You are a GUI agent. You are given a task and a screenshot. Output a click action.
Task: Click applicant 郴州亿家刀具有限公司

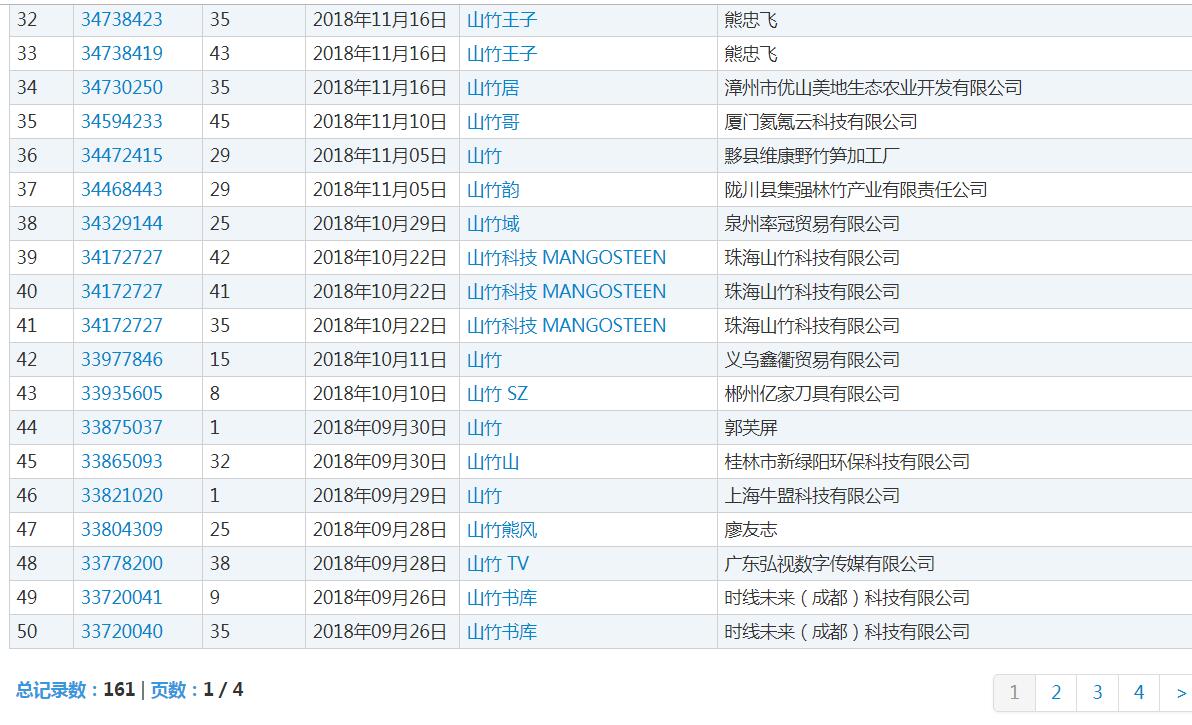point(812,394)
